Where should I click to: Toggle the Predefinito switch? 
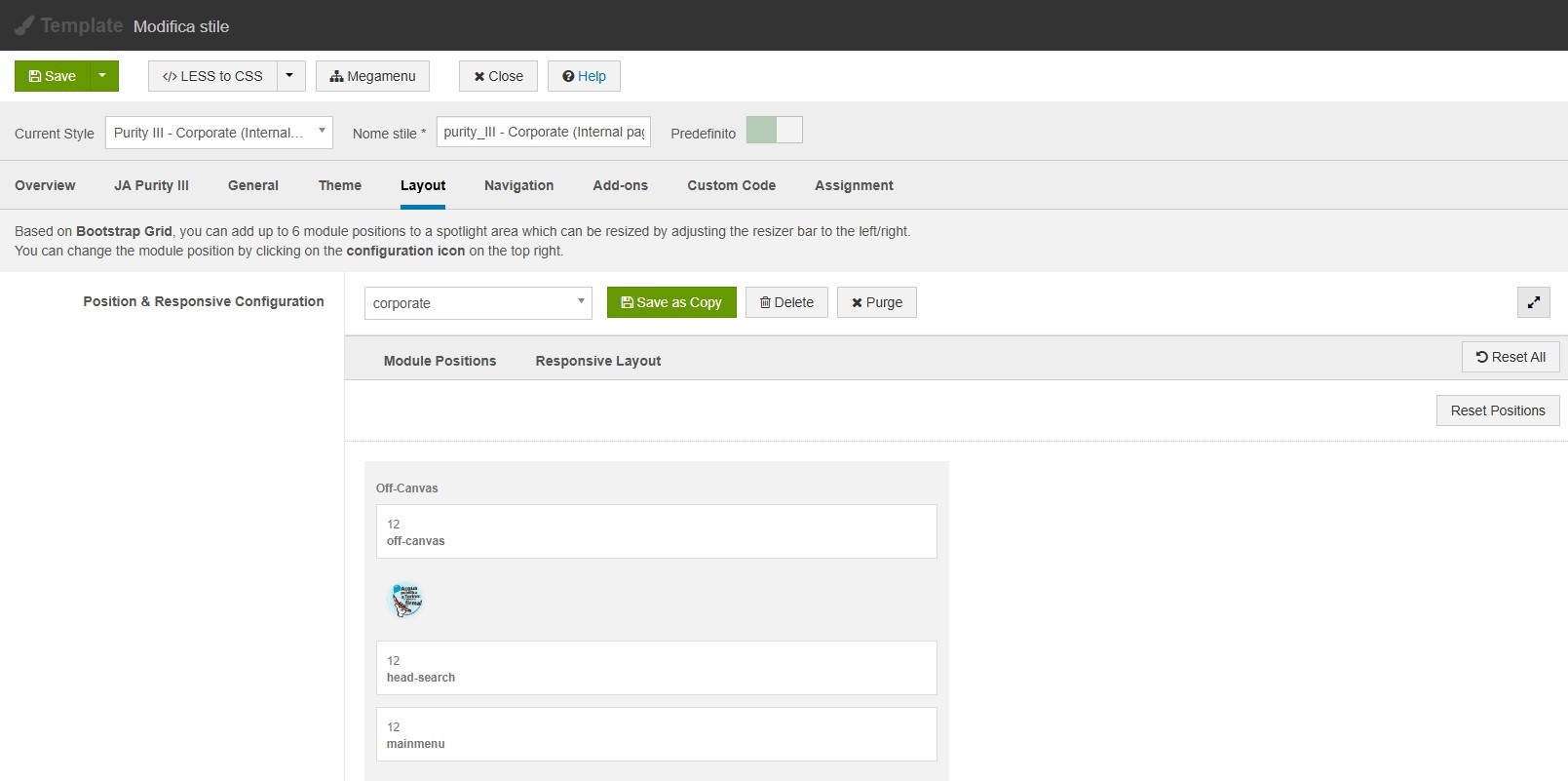click(x=774, y=131)
